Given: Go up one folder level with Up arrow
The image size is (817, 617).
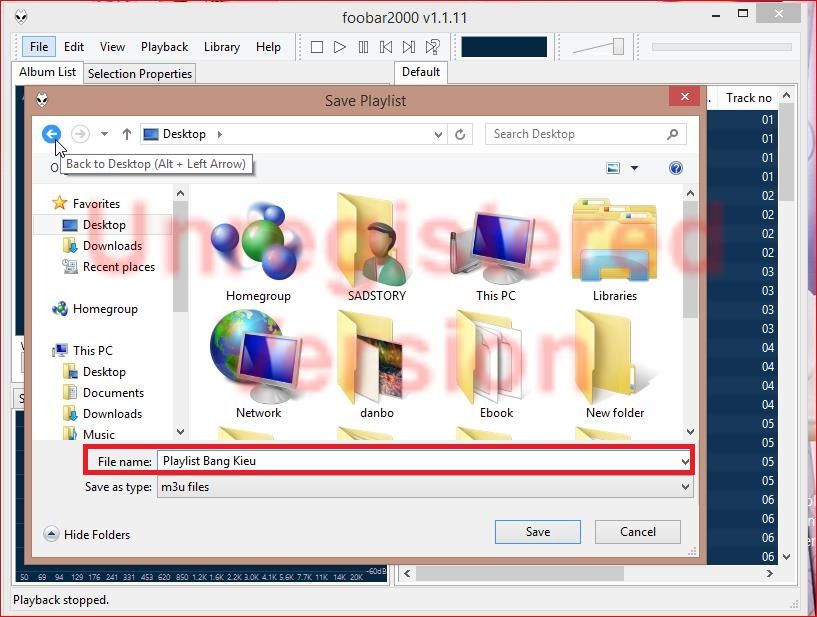Looking at the screenshot, I should pyautogui.click(x=127, y=134).
